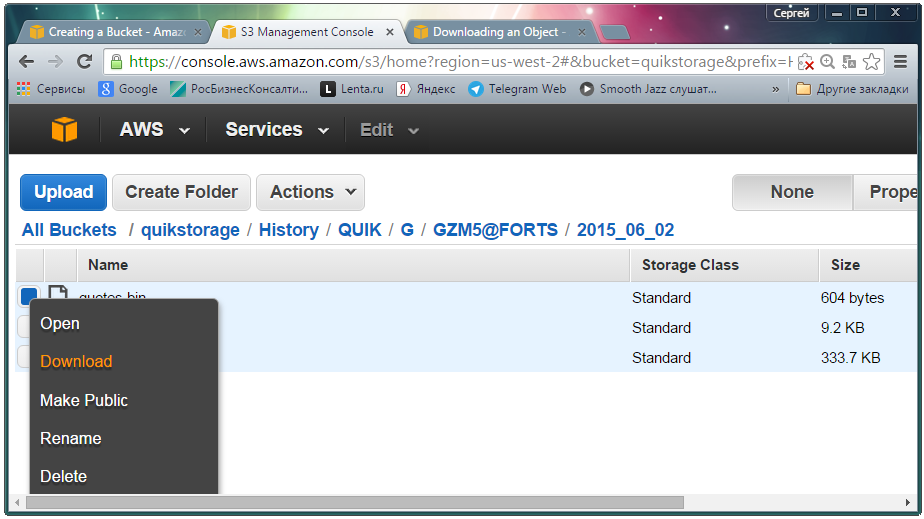Click the 9.2 KB size cell
This screenshot has width=924, height=519.
842,328
